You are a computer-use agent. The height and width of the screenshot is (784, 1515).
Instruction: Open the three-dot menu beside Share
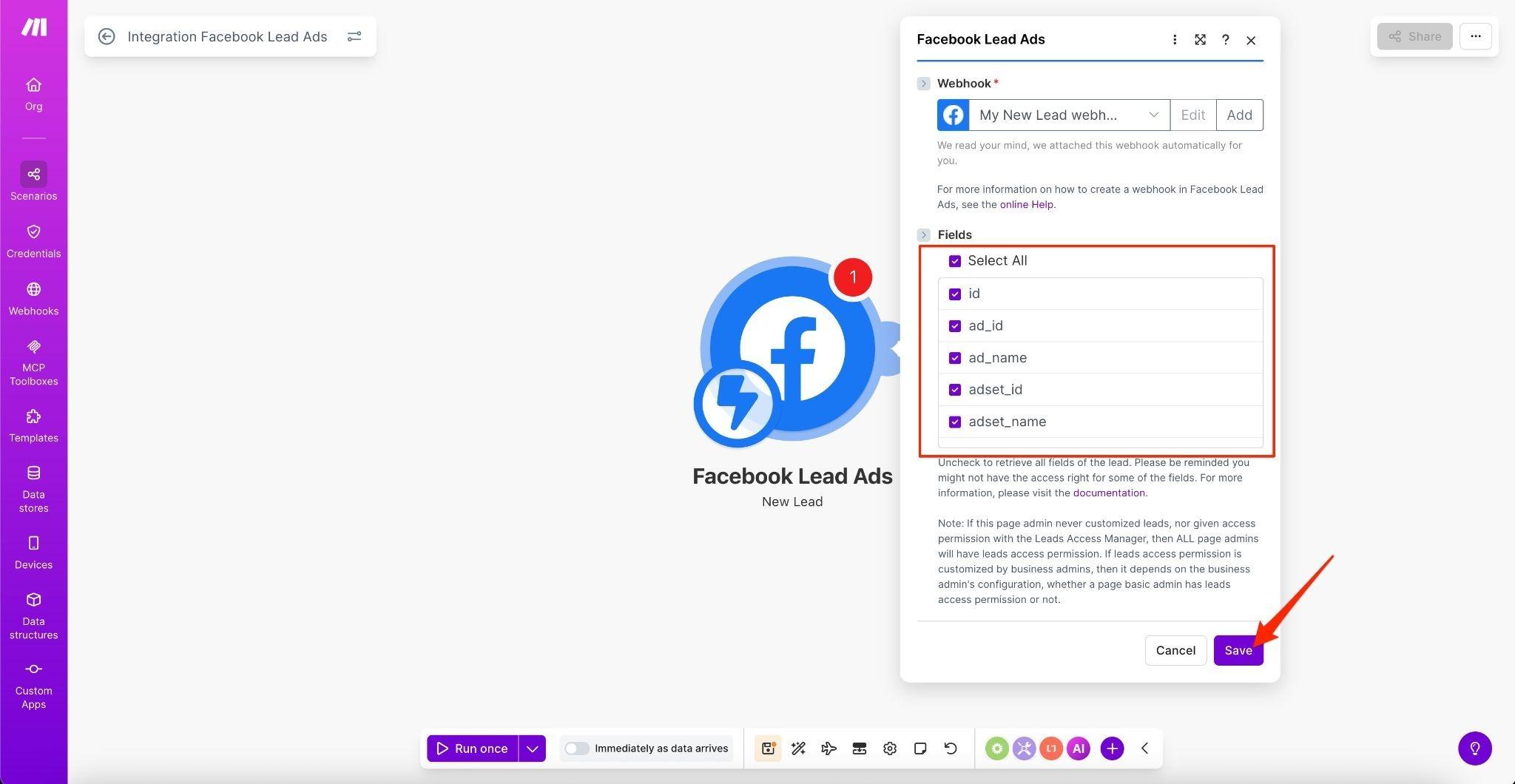[1475, 36]
